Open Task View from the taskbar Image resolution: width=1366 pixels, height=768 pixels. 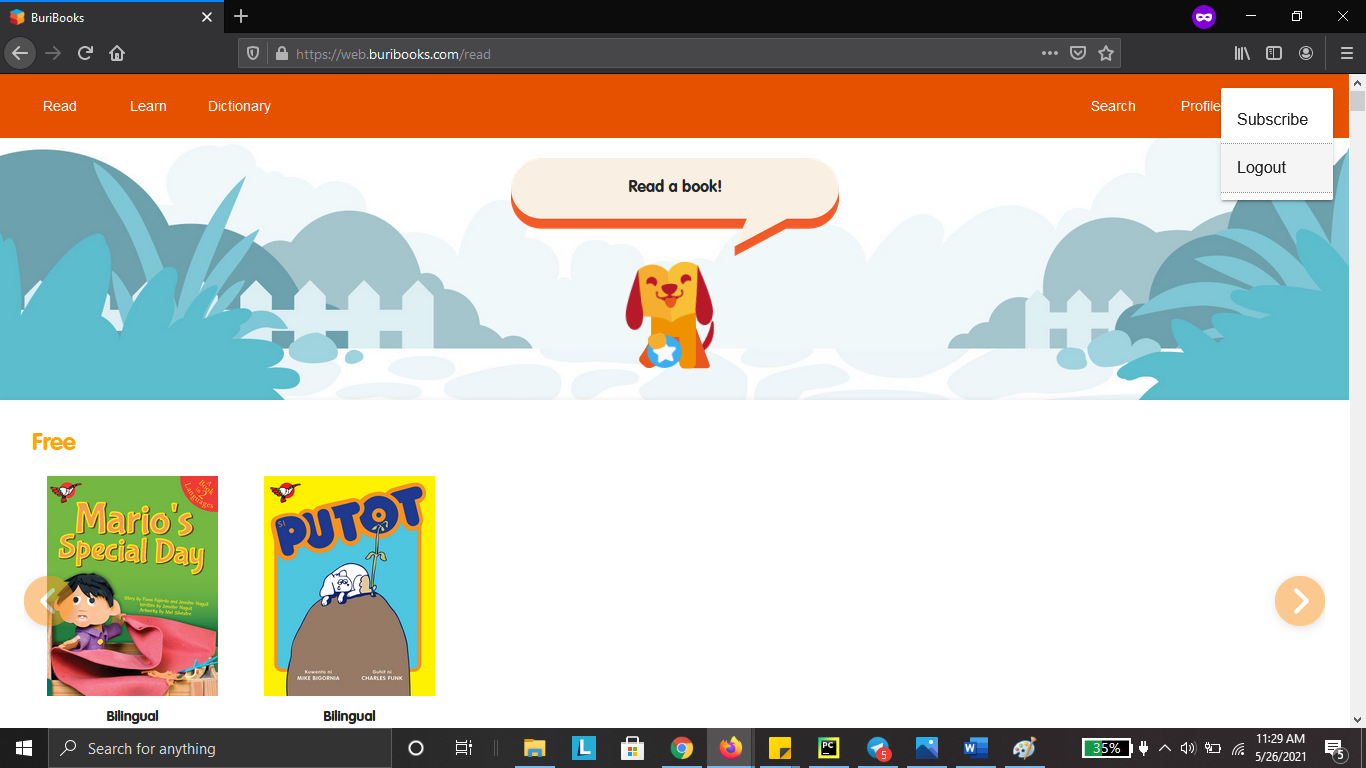[464, 748]
